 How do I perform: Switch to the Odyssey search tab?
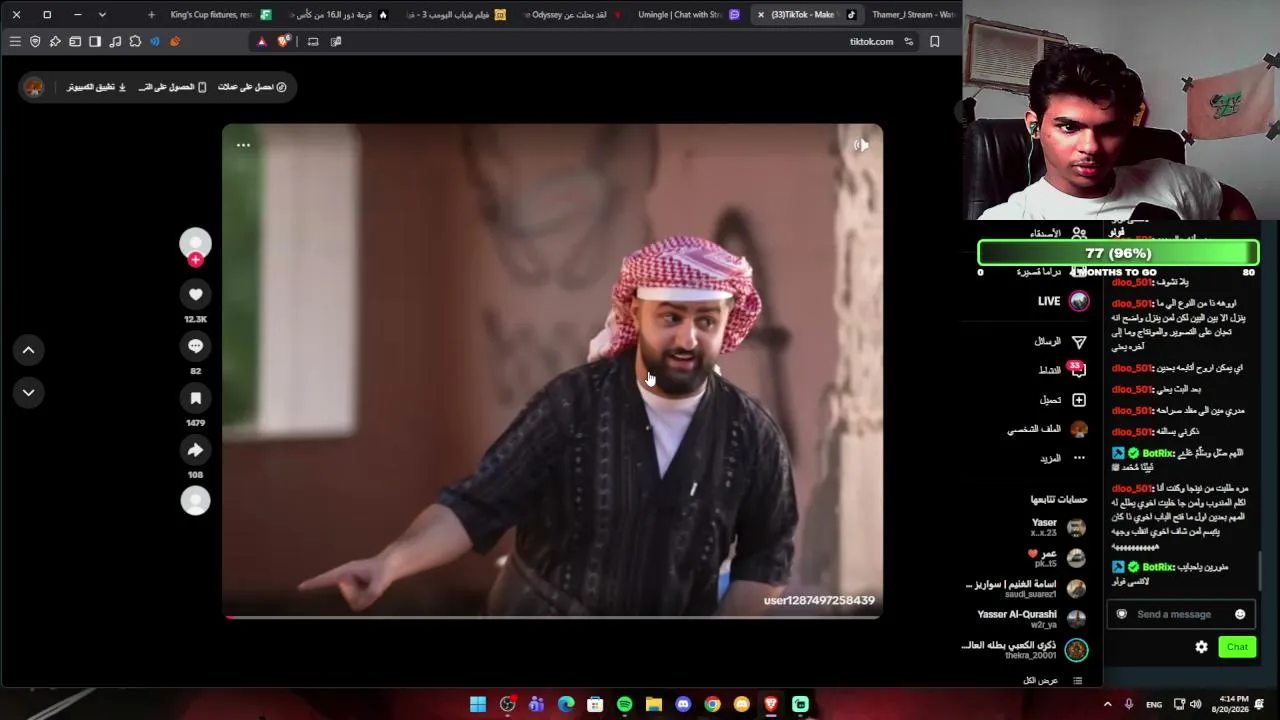tap(566, 15)
